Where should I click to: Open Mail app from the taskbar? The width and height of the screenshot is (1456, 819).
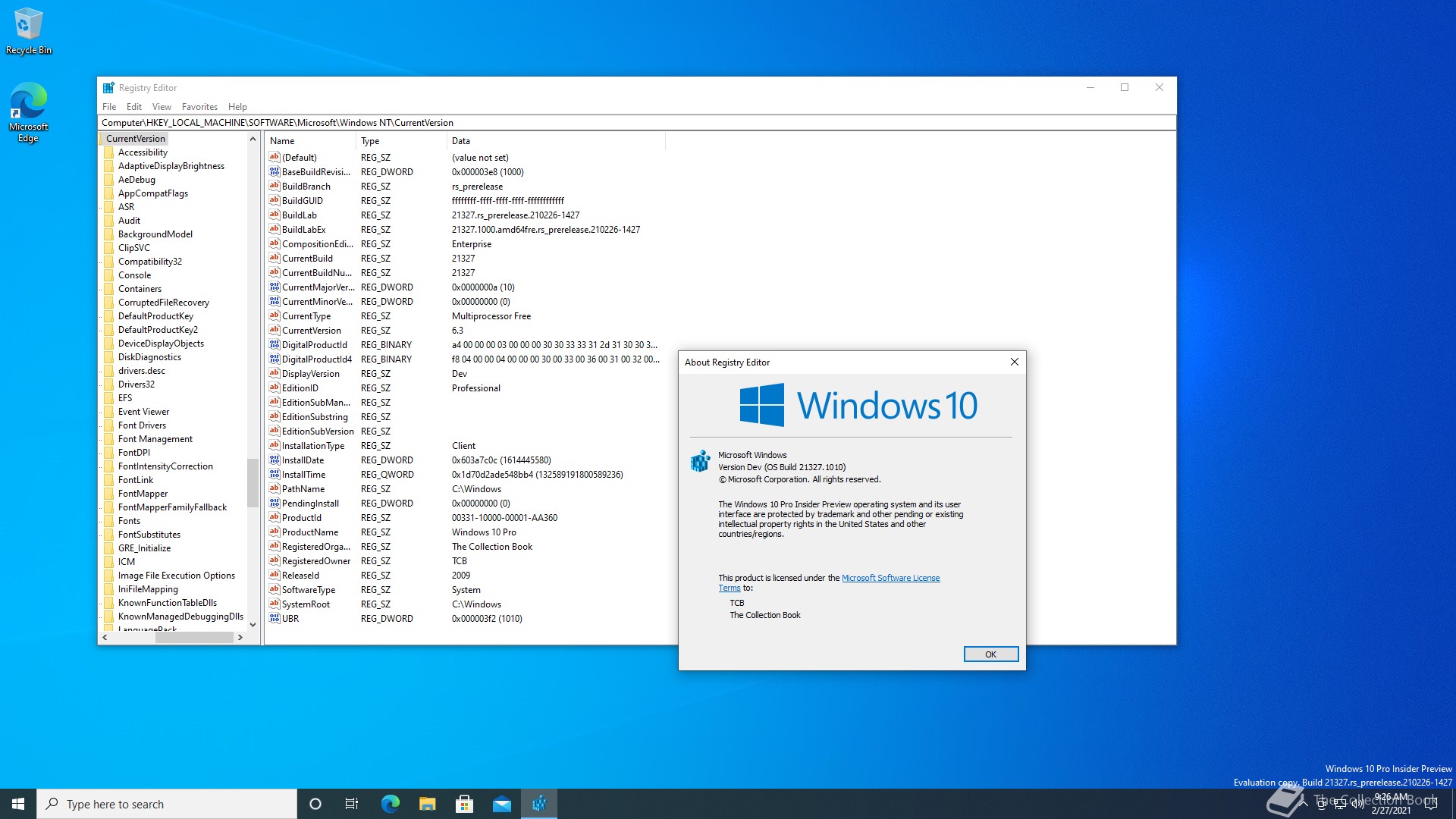click(502, 804)
